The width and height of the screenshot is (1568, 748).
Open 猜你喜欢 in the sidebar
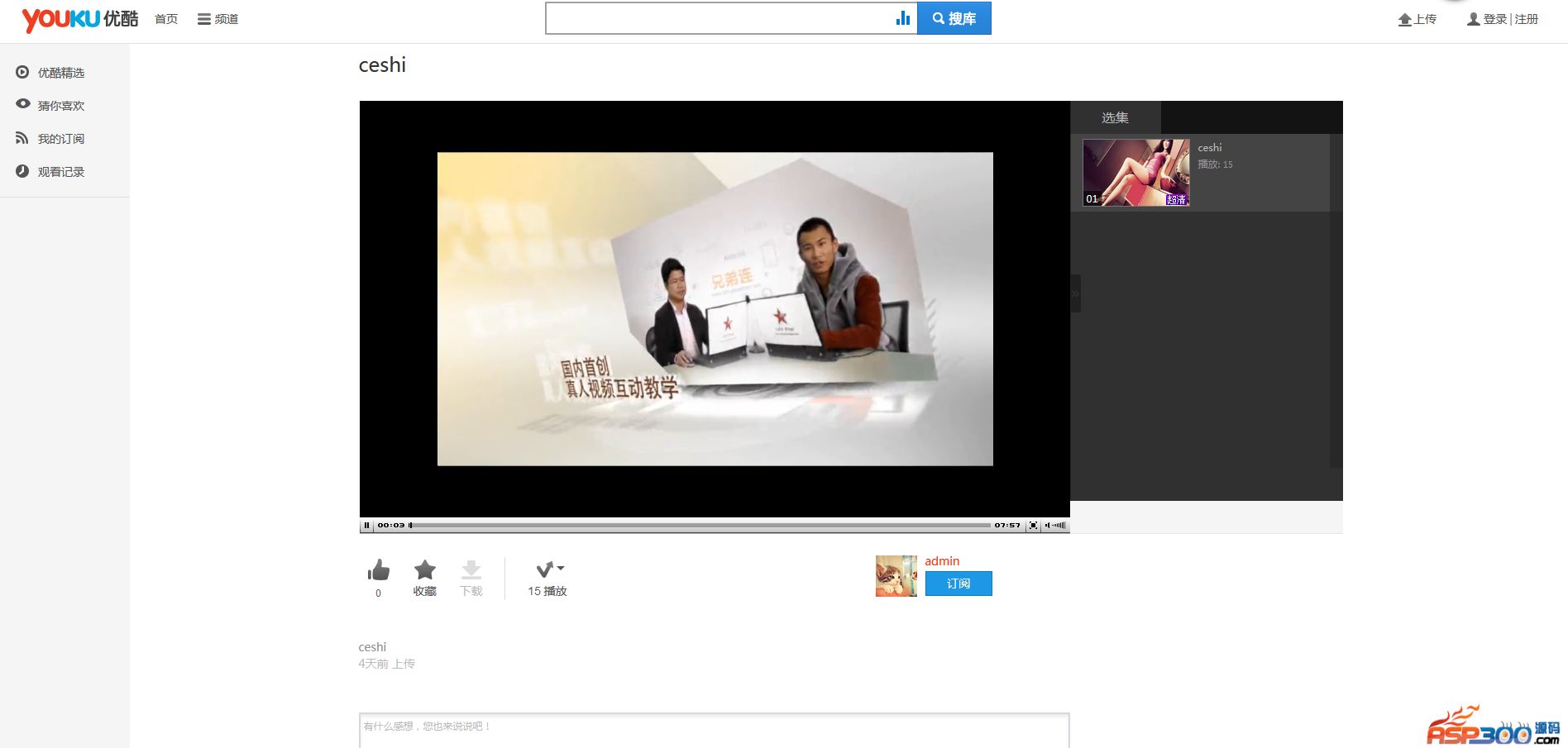tap(61, 106)
